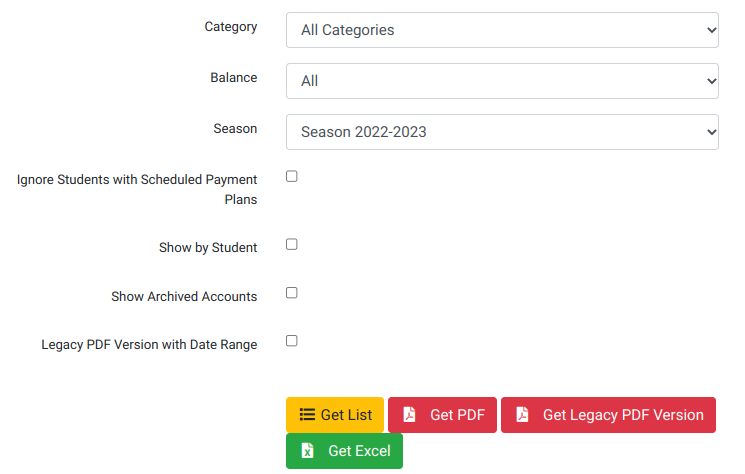The width and height of the screenshot is (745, 474).
Task: Click the Get PDF button
Action: click(x=442, y=415)
